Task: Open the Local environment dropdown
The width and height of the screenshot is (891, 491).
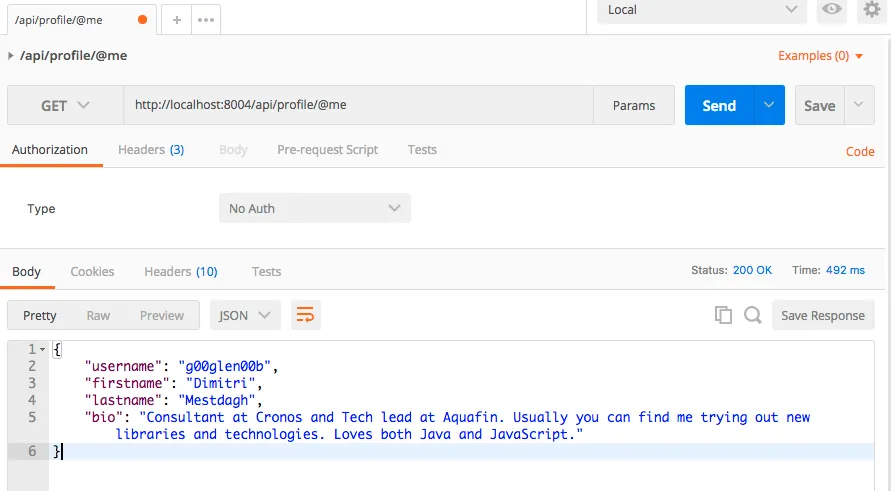Action: (x=700, y=10)
